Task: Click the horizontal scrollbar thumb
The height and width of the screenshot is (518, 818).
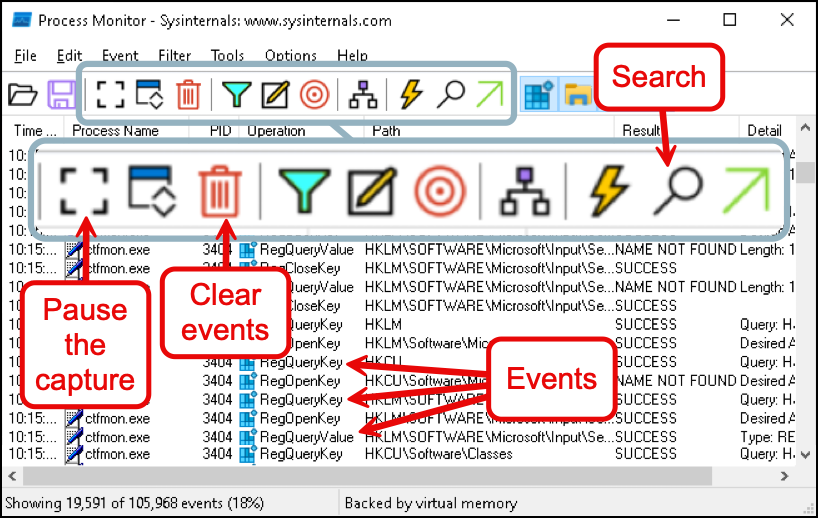Action: [368, 476]
